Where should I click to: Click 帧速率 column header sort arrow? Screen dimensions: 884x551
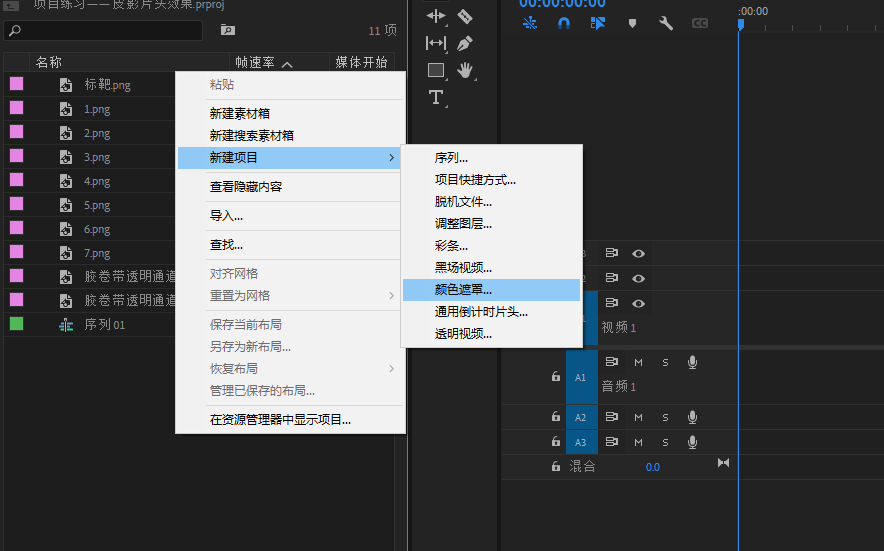click(287, 64)
